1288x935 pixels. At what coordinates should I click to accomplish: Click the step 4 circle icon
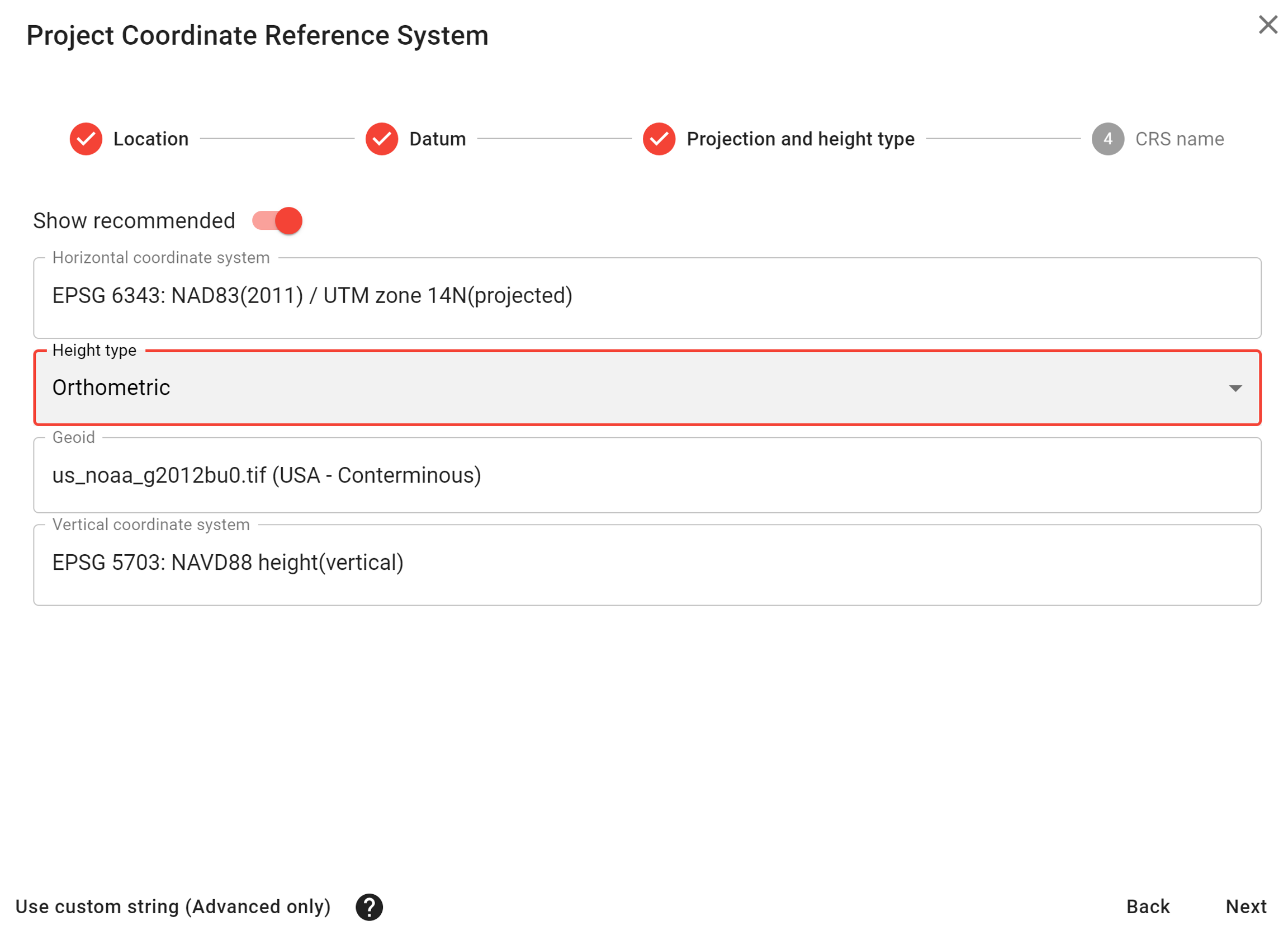point(1107,139)
